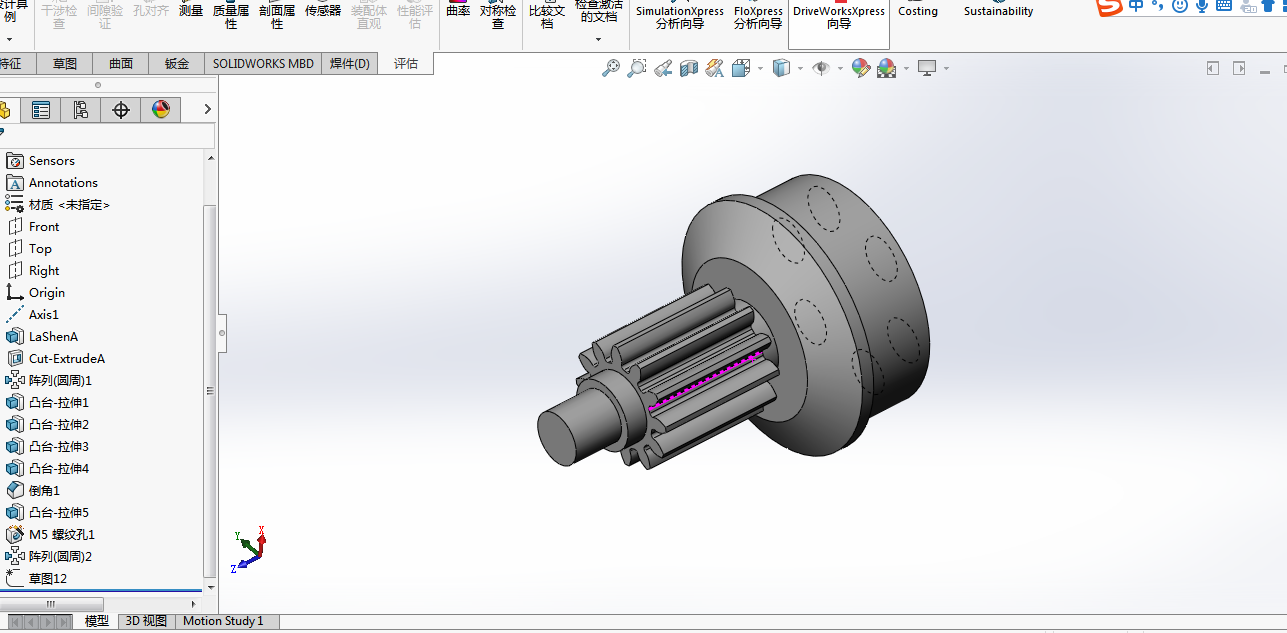Image resolution: width=1287 pixels, height=633 pixels.
Task: Activate the Section View icon
Action: (x=689, y=68)
